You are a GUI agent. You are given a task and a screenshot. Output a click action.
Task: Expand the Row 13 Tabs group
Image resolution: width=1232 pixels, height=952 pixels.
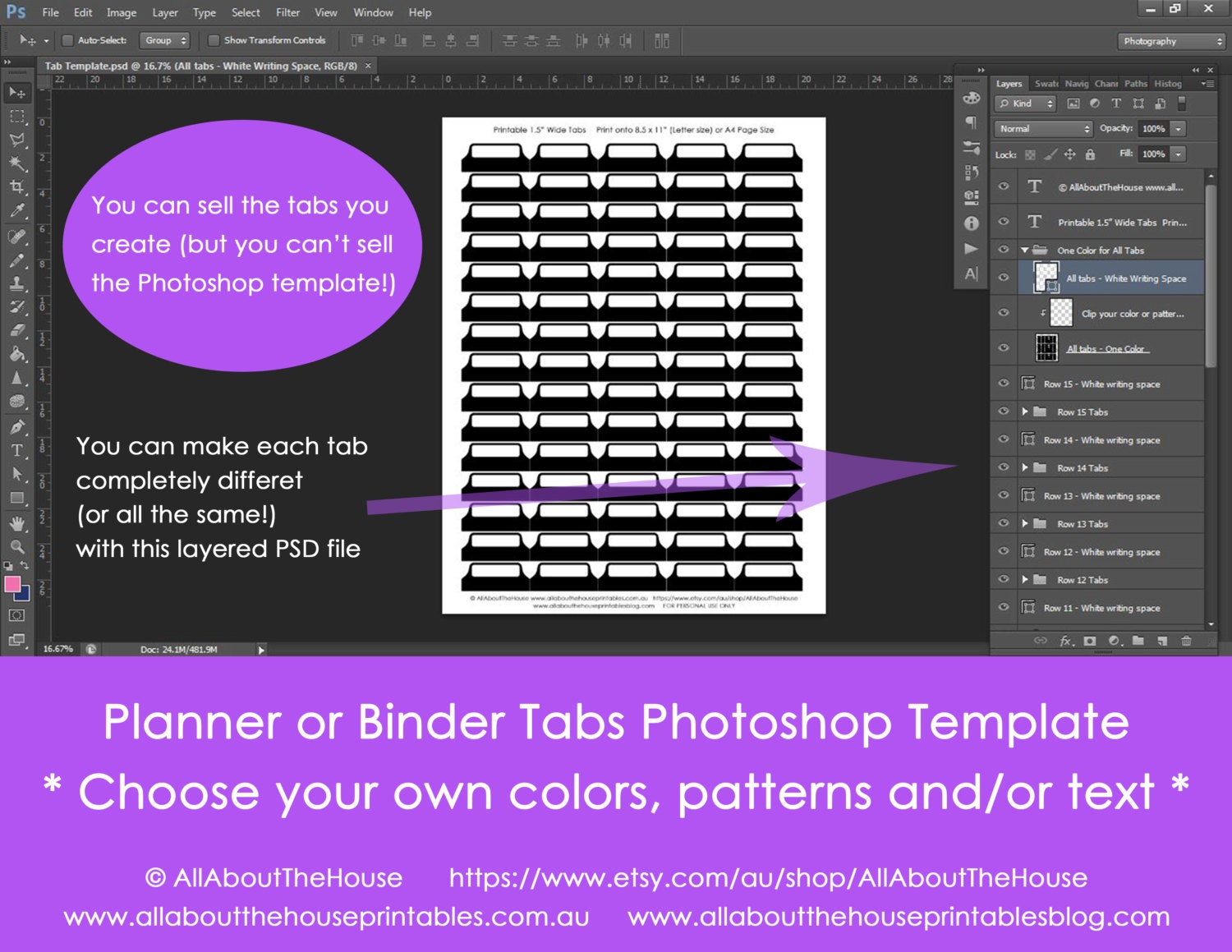tap(1025, 523)
